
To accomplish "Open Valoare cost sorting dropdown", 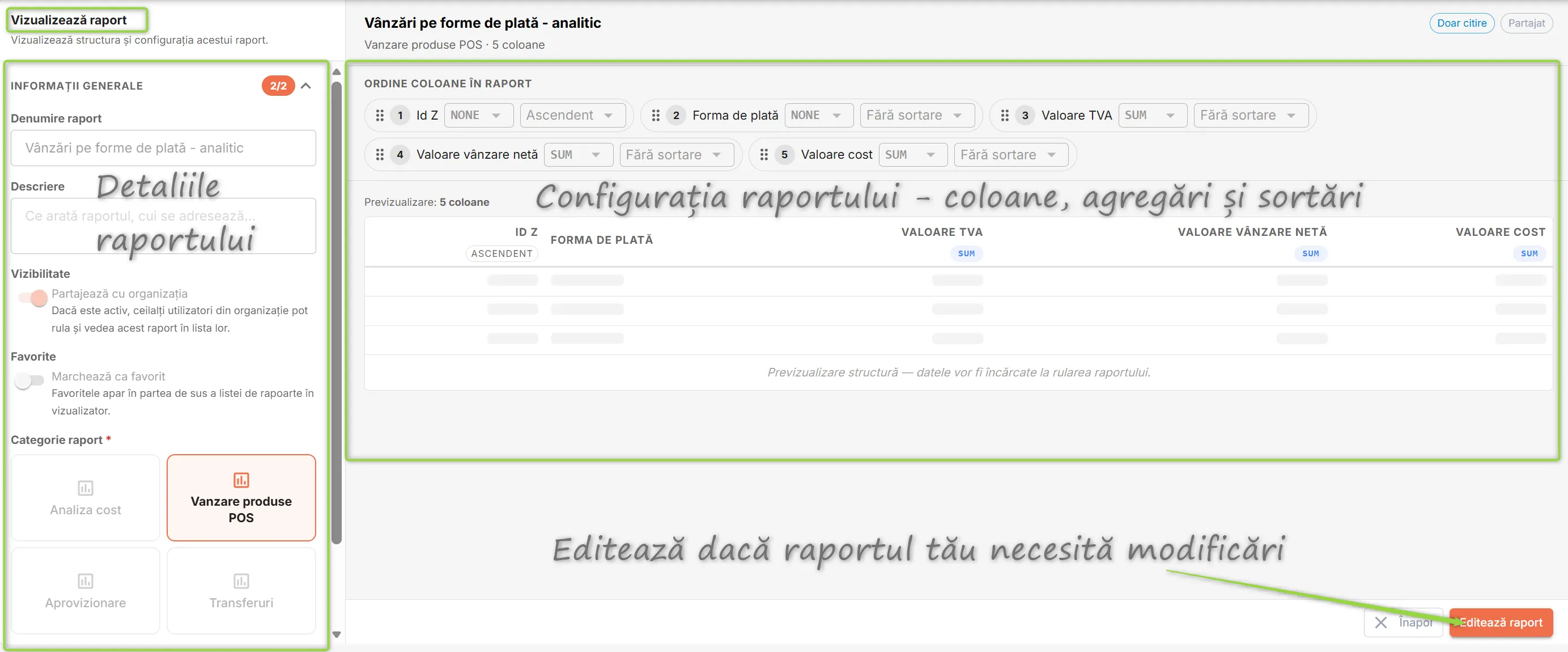I will point(1011,155).
